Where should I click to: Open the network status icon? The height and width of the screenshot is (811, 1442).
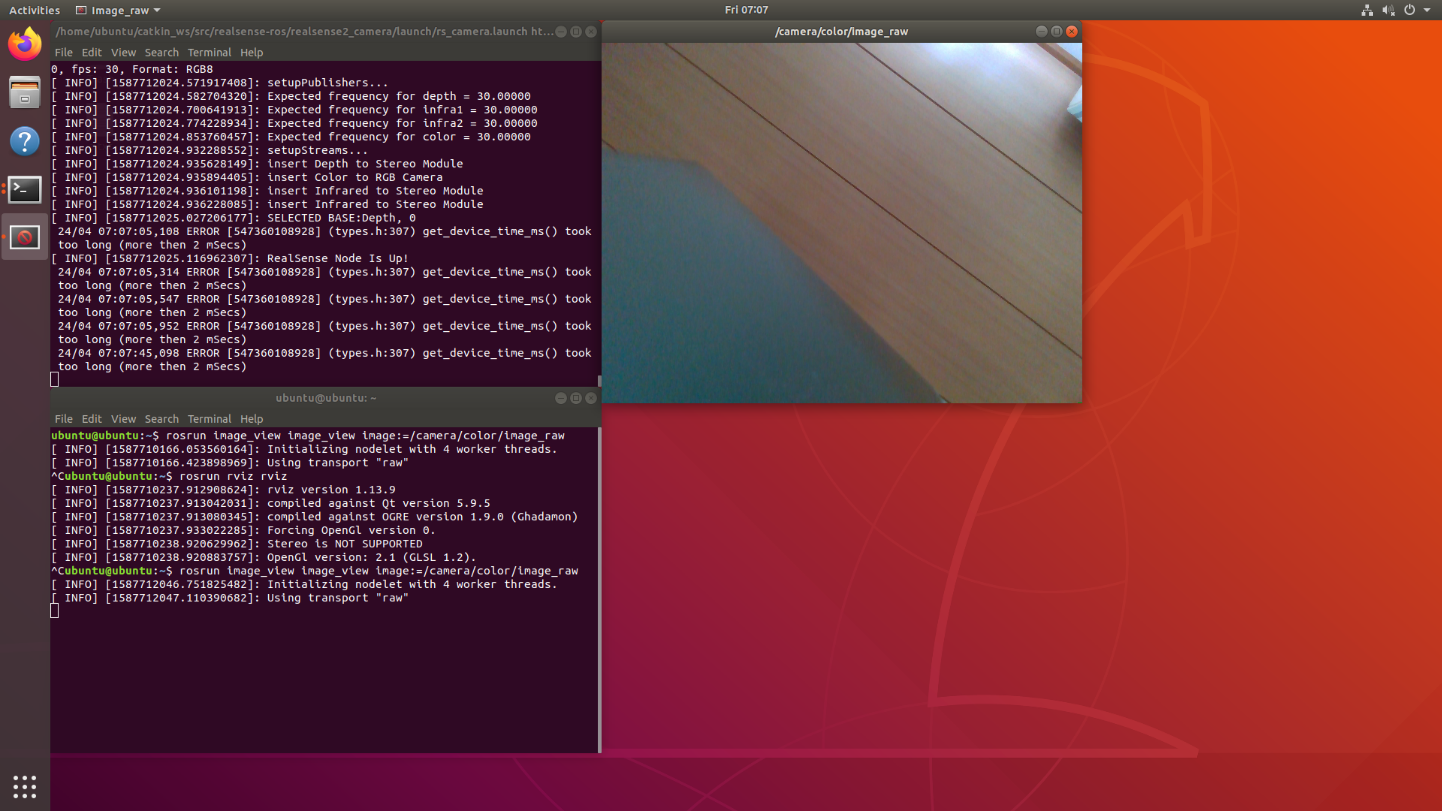(1367, 10)
